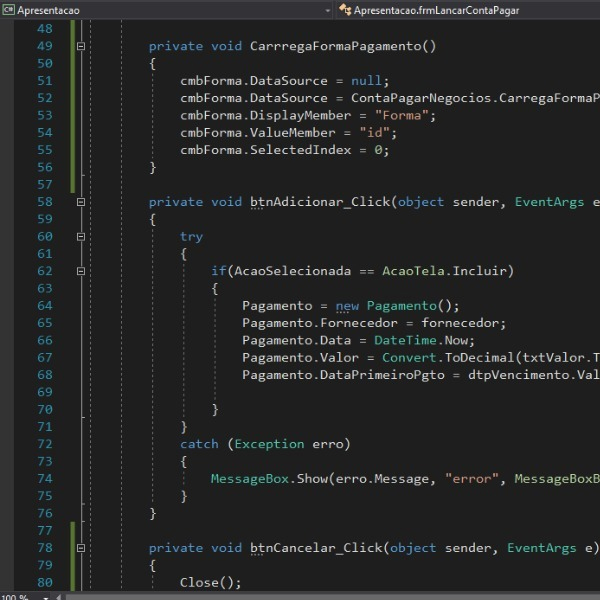600x600 pixels.
Task: Collapse the CarrregaFormaPagamento method
Action: pyautogui.click(x=81, y=46)
